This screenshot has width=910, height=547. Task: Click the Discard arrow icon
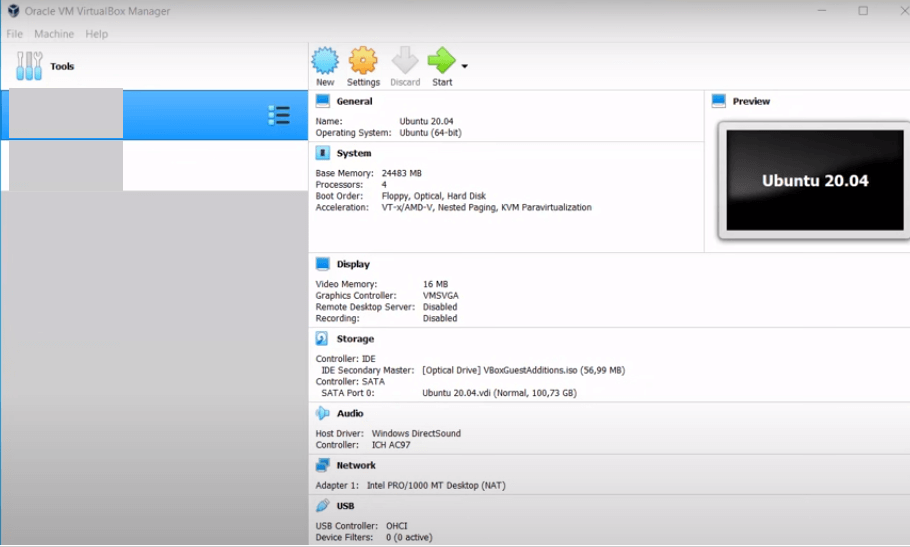click(405, 60)
